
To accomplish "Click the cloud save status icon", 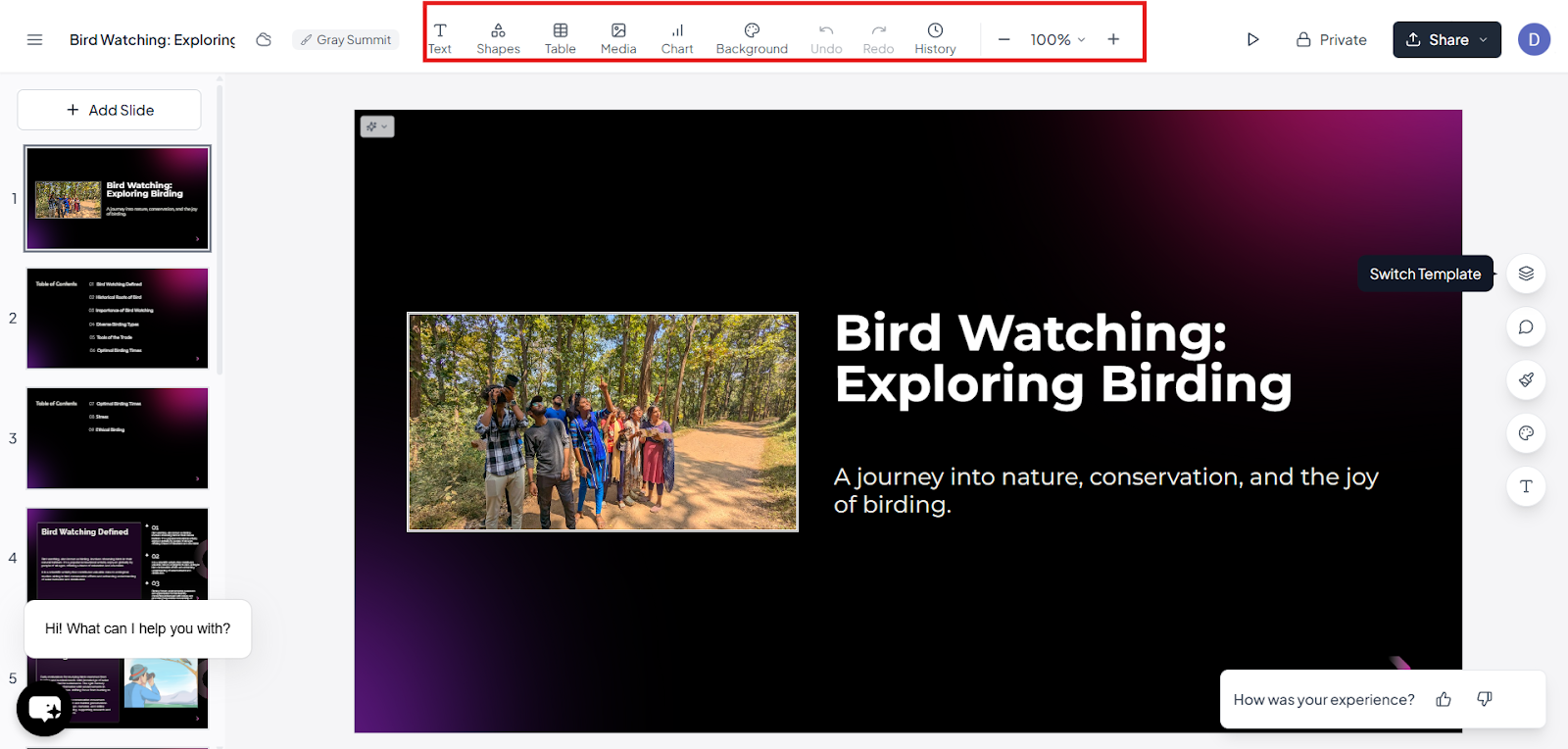I will [x=264, y=40].
